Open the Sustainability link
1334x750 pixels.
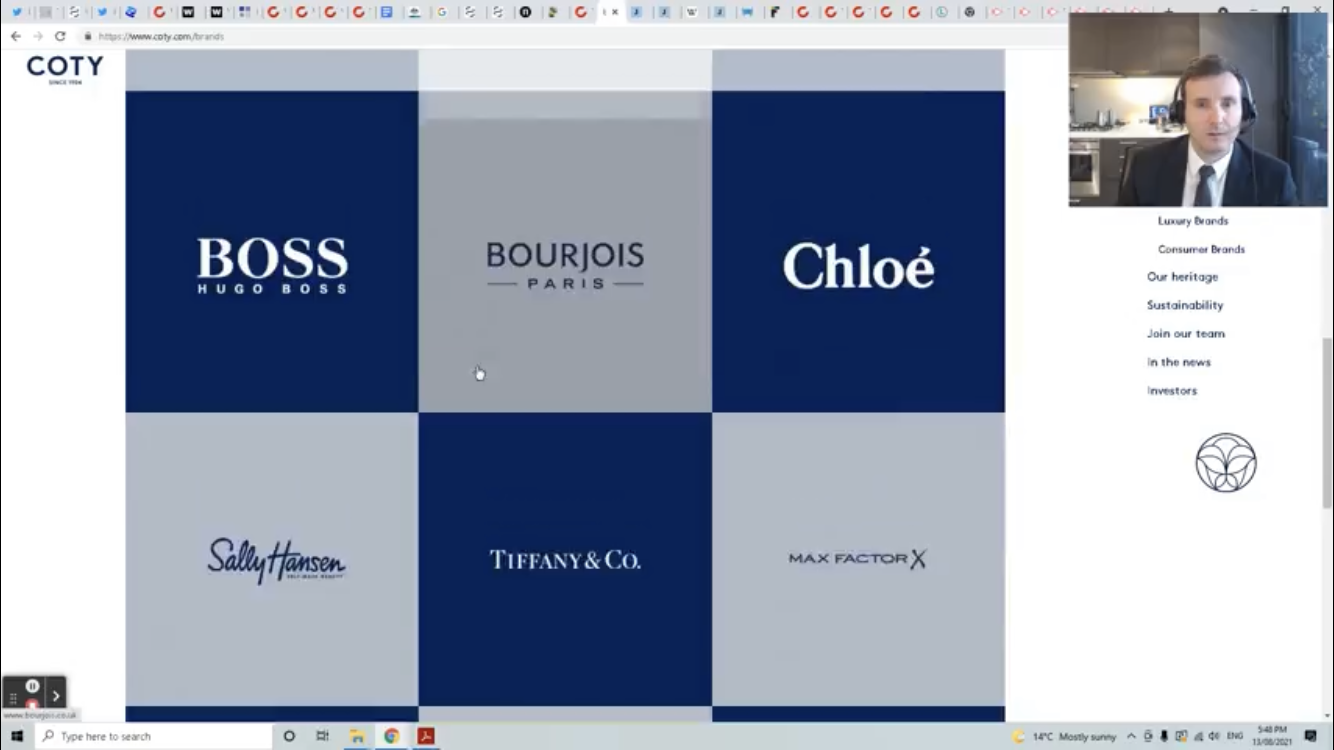click(1185, 305)
